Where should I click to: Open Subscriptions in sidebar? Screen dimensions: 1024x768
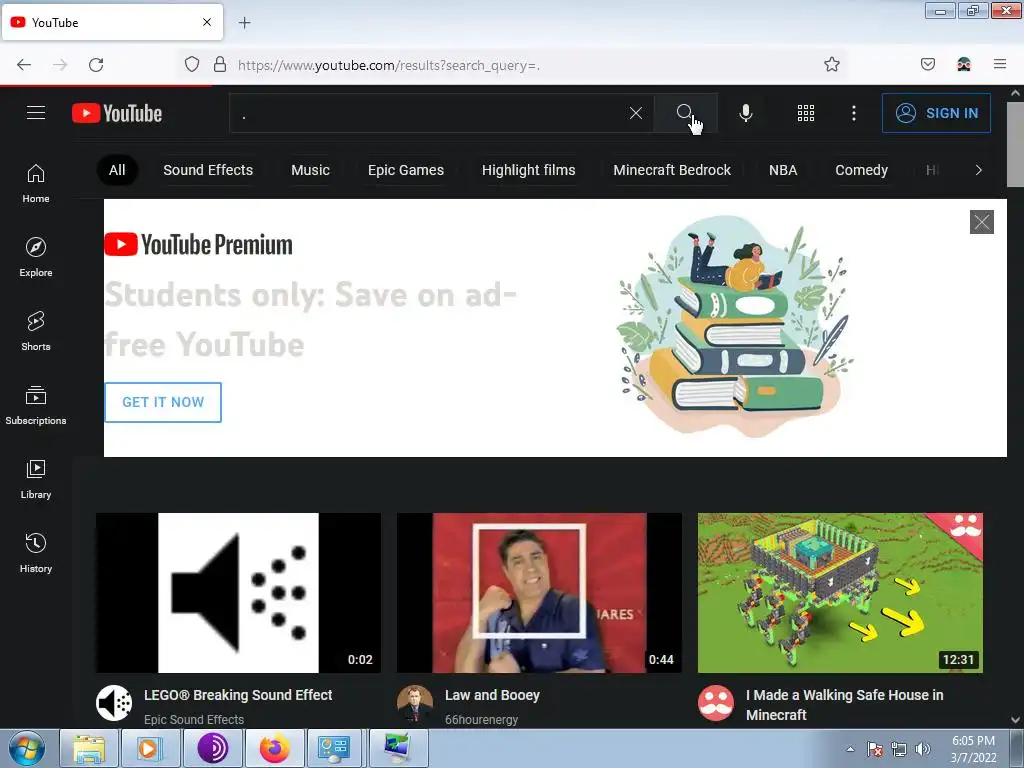pyautogui.click(x=36, y=405)
